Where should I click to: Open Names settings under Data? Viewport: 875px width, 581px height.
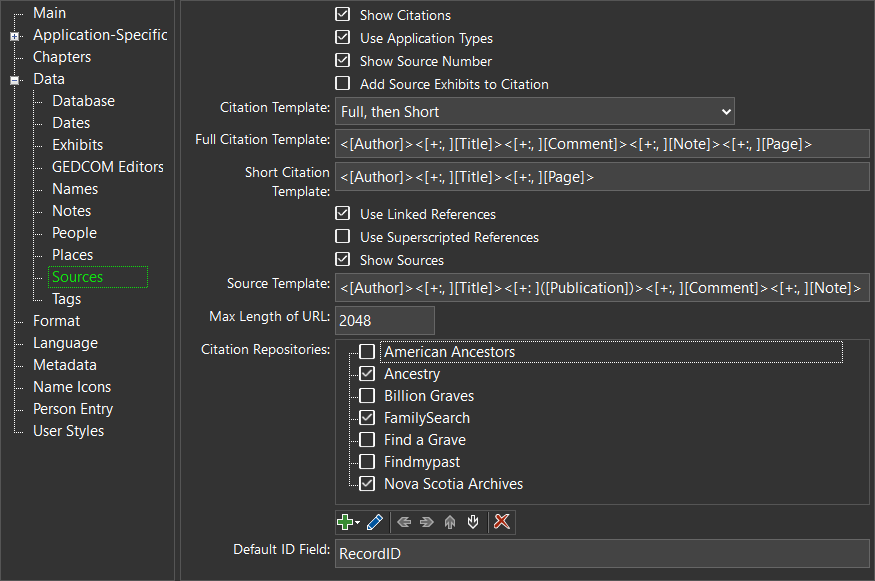75,189
